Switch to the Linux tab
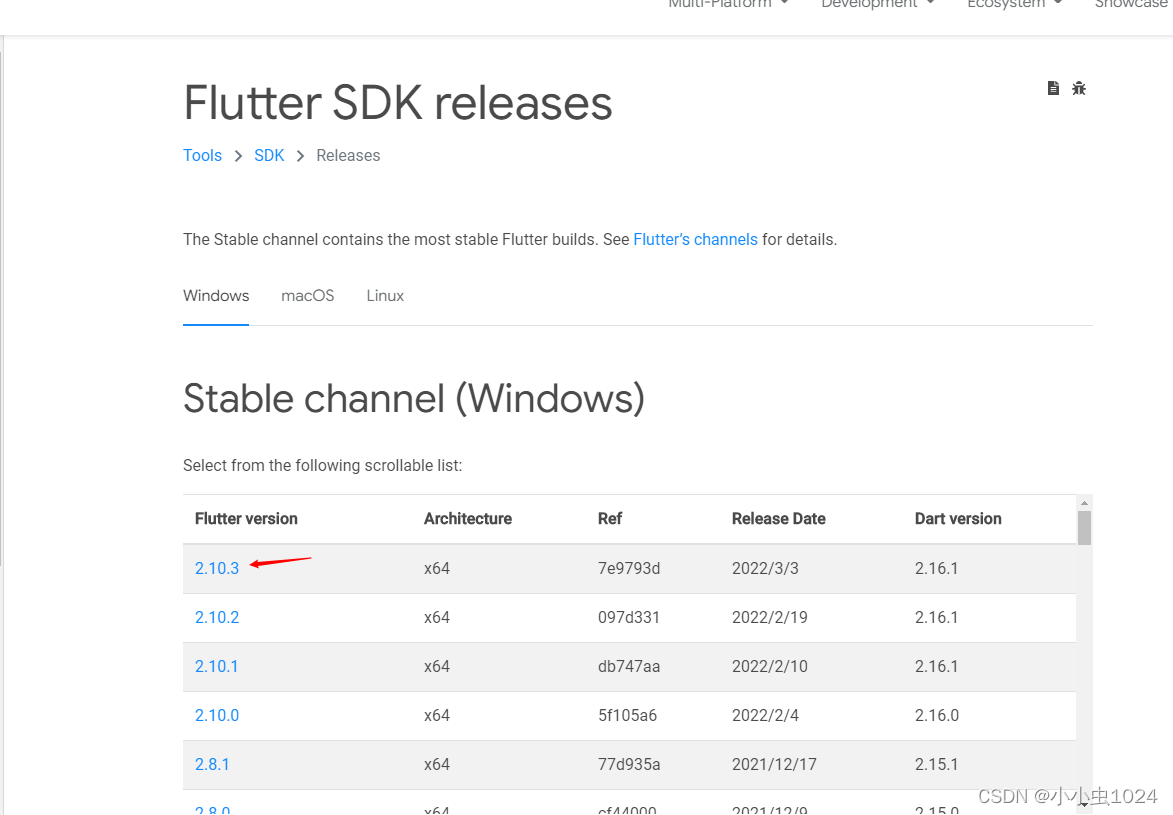 pyautogui.click(x=385, y=296)
